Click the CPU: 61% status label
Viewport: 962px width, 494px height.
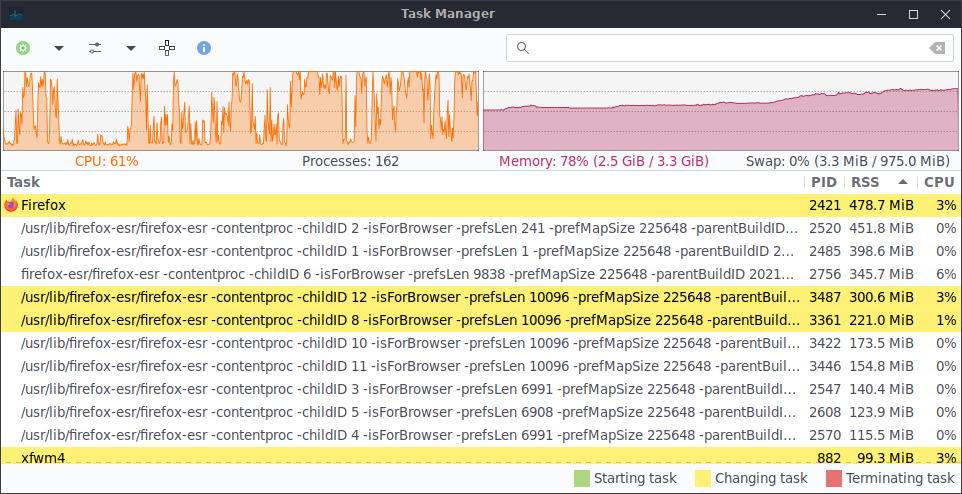107,161
